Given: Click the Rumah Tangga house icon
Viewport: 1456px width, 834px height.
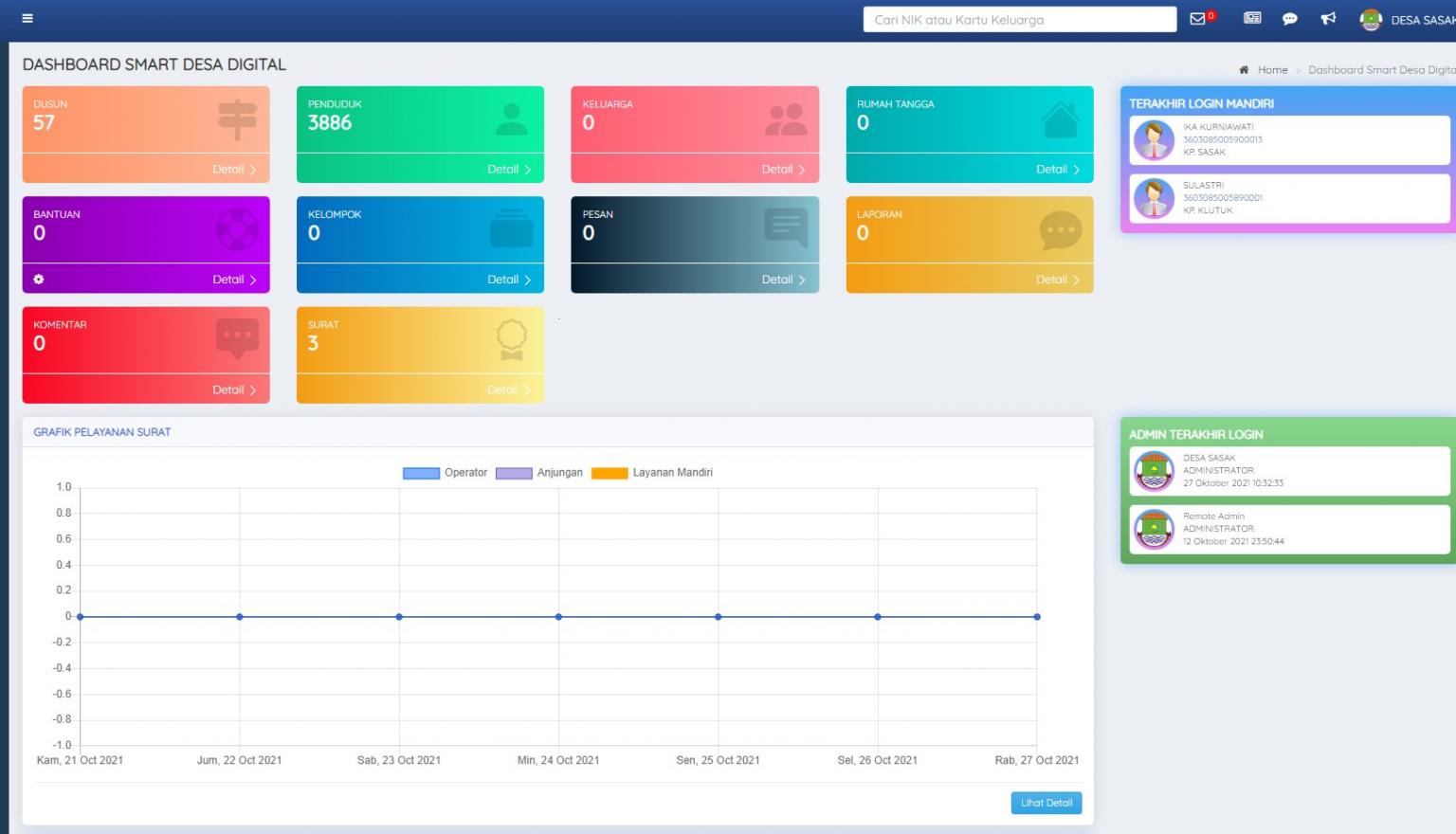Looking at the screenshot, I should pos(1061,119).
